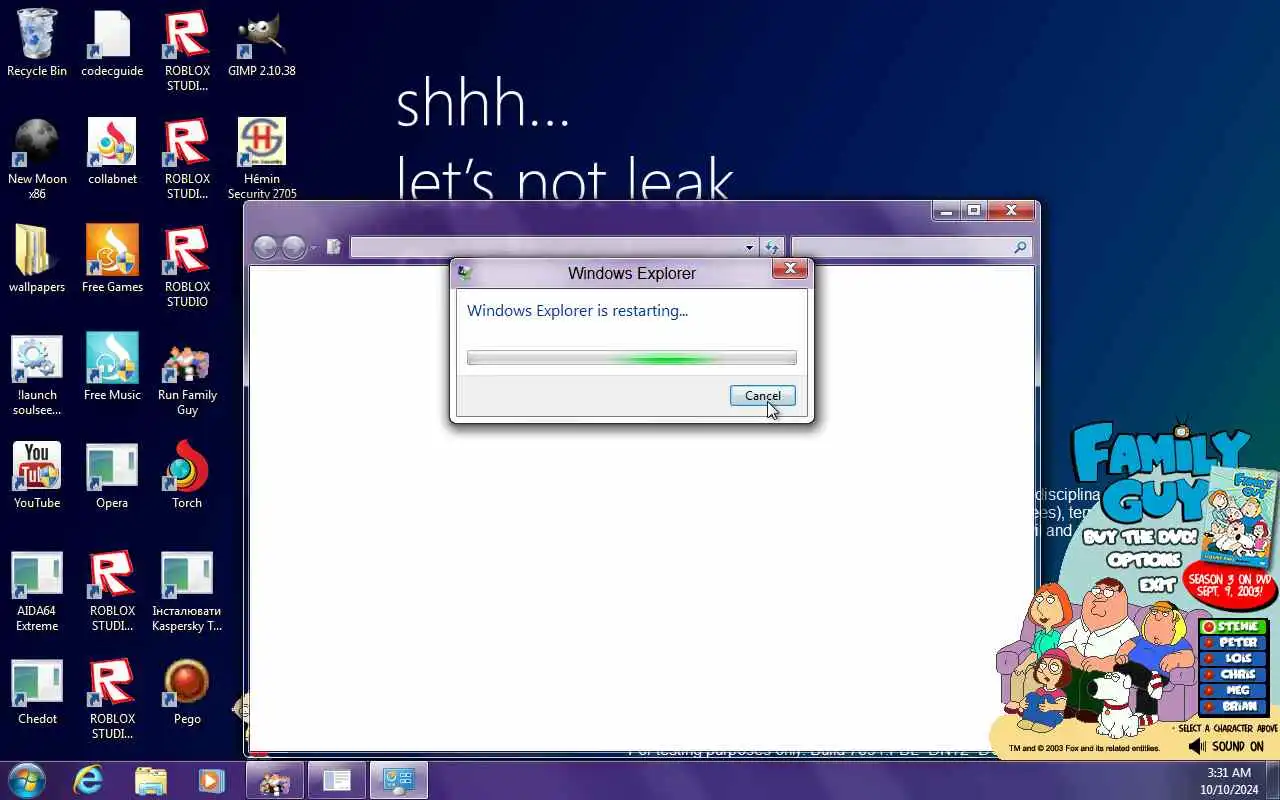The height and width of the screenshot is (800, 1280).
Task: Open the recent pages dropdown beside Forward
Action: tap(313, 247)
